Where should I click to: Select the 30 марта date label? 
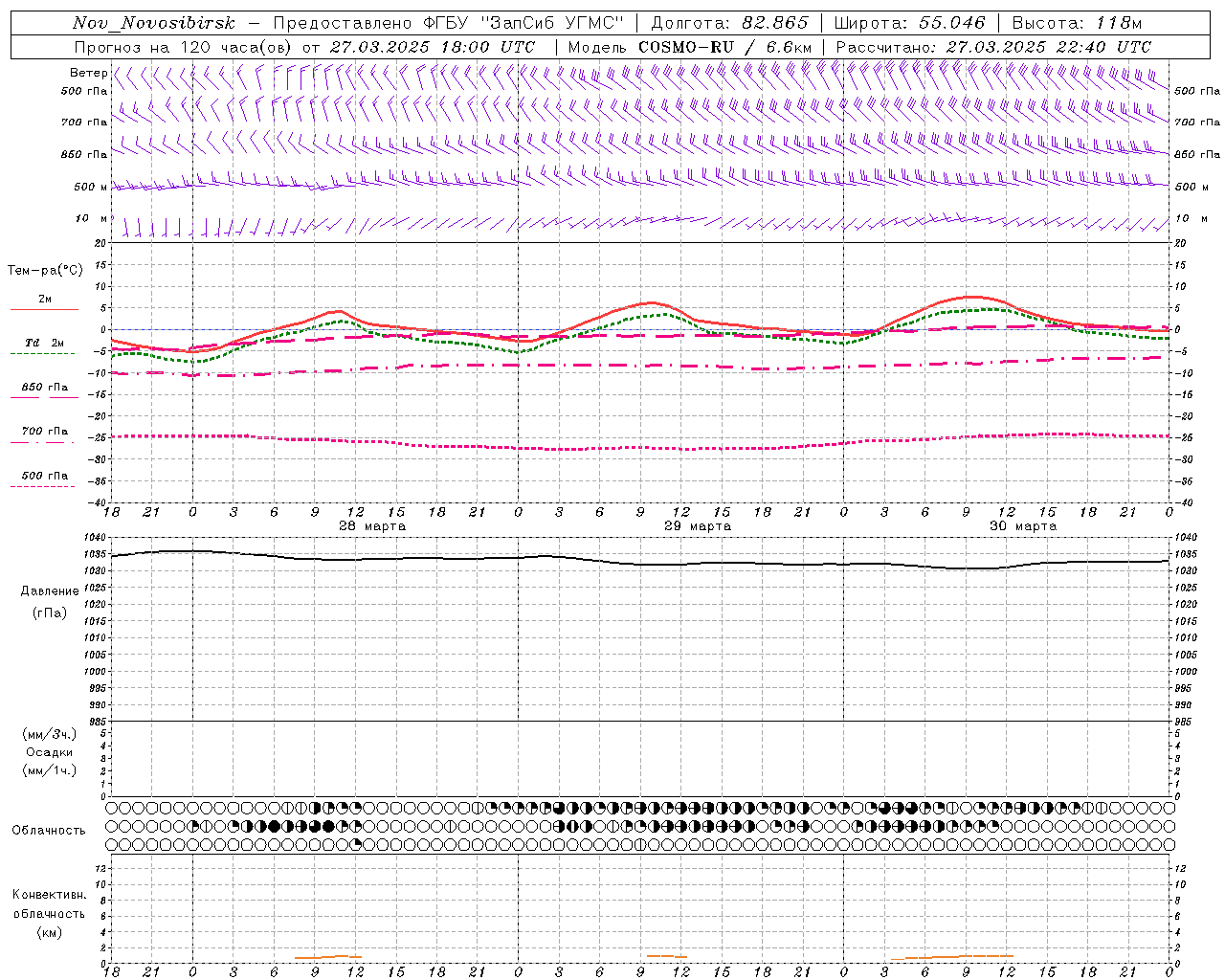pos(1023,526)
